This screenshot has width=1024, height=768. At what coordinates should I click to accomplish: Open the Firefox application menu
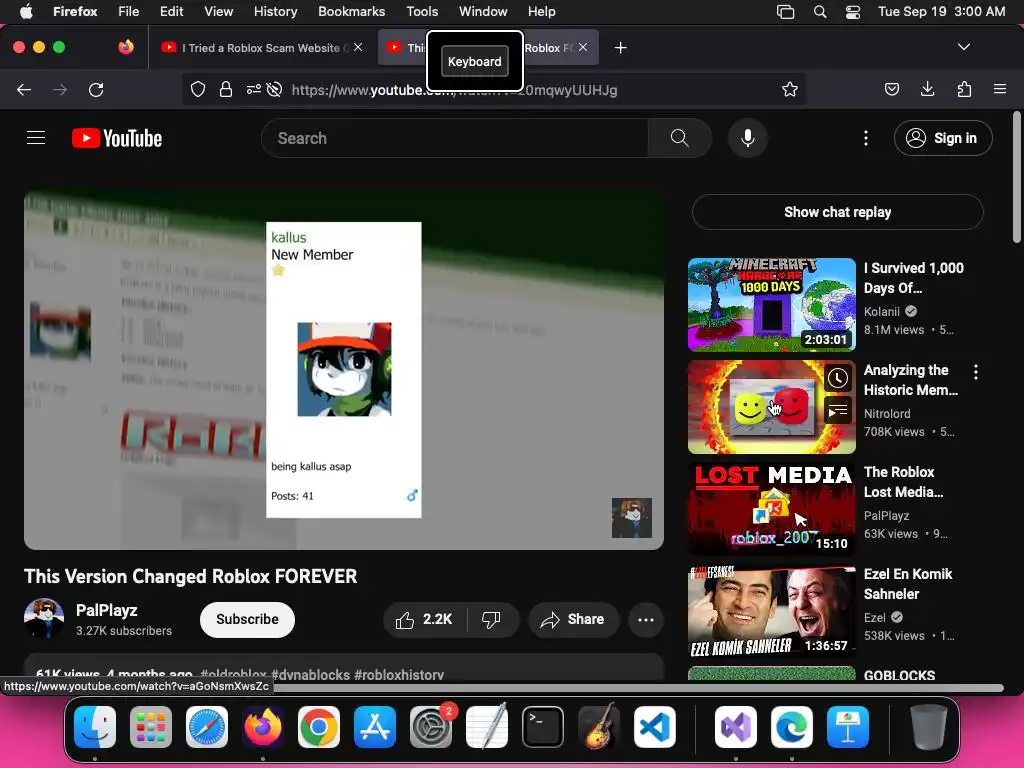pyautogui.click(x=1000, y=89)
